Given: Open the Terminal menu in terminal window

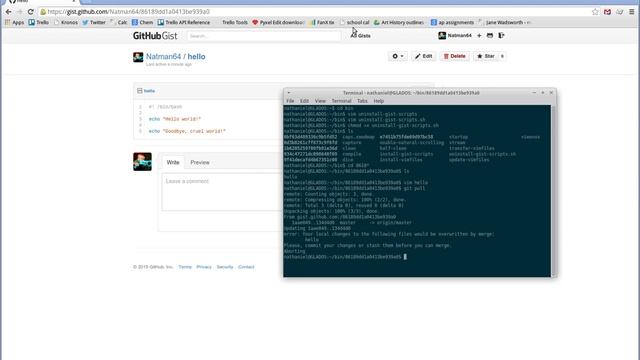Looking at the screenshot, I should (342, 101).
